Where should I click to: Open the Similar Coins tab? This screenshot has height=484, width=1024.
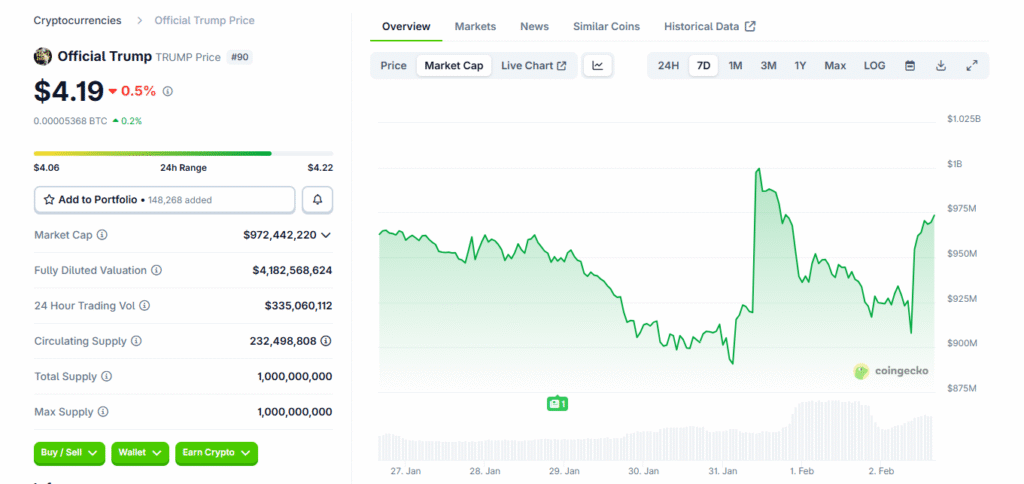[606, 26]
